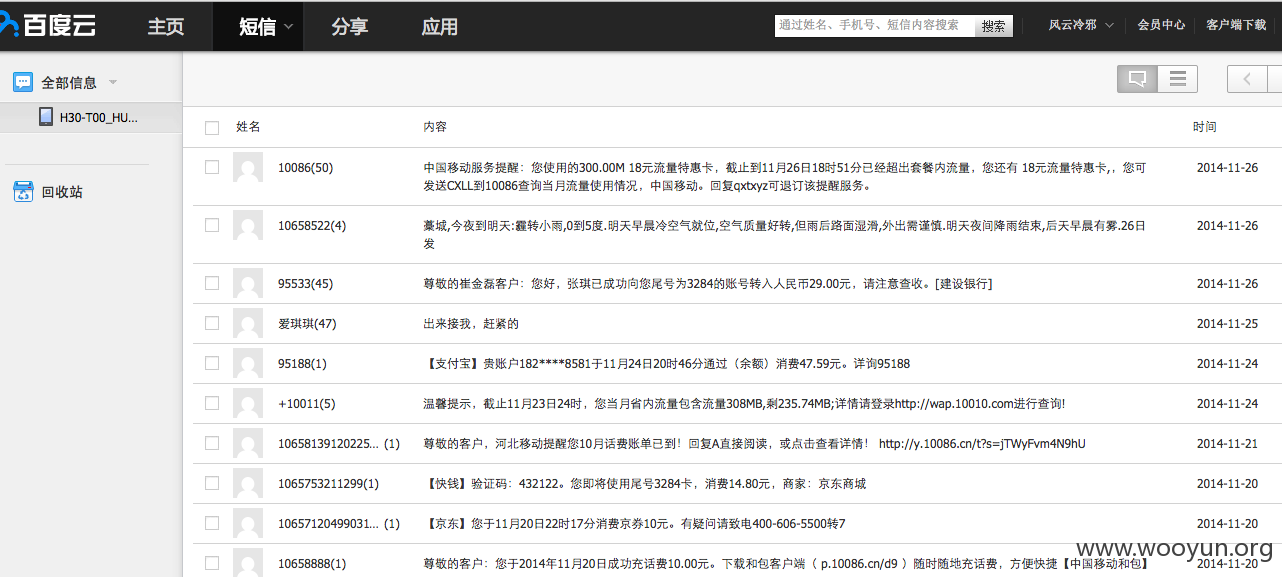Check the 95188(1) message row

point(212,363)
